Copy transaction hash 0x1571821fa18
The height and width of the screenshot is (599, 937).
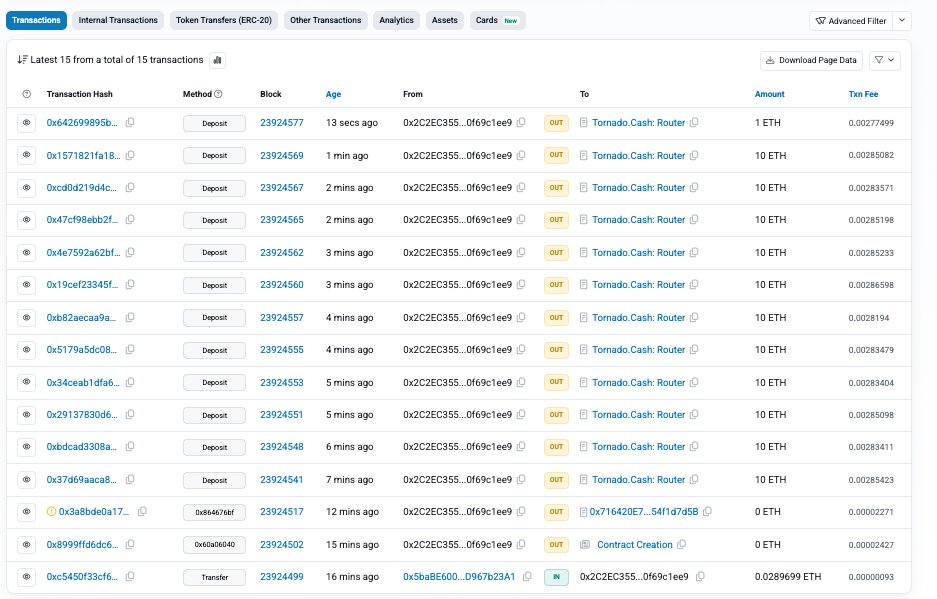130,155
